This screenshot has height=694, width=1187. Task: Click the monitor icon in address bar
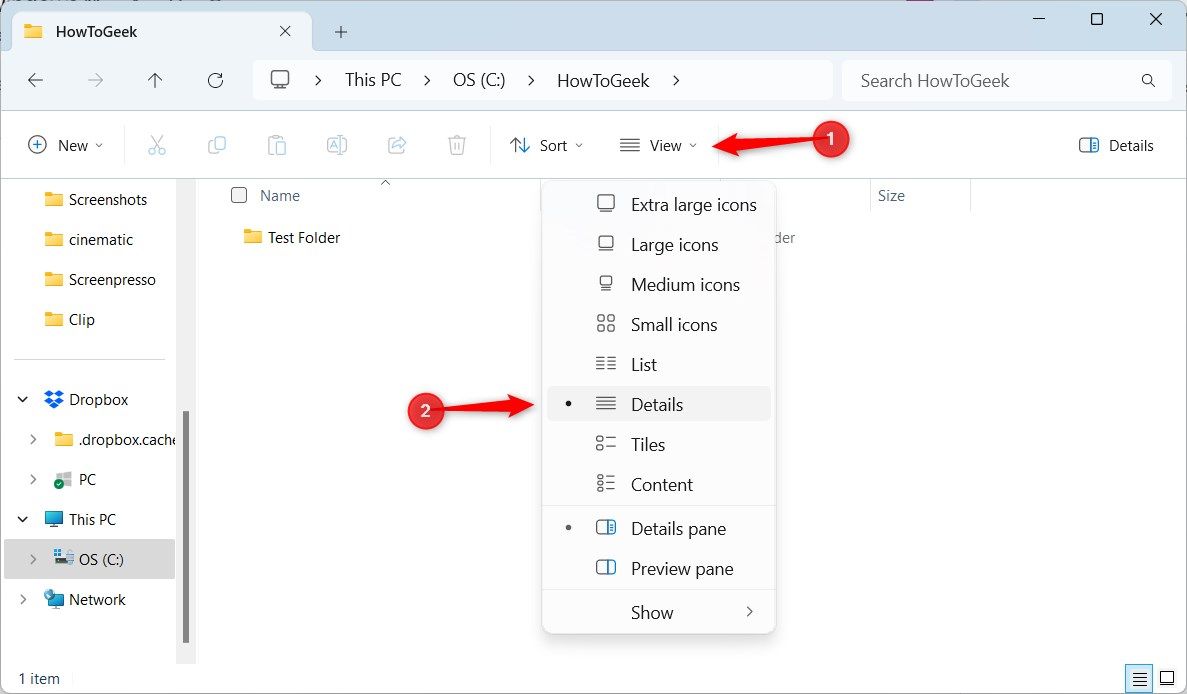click(280, 79)
